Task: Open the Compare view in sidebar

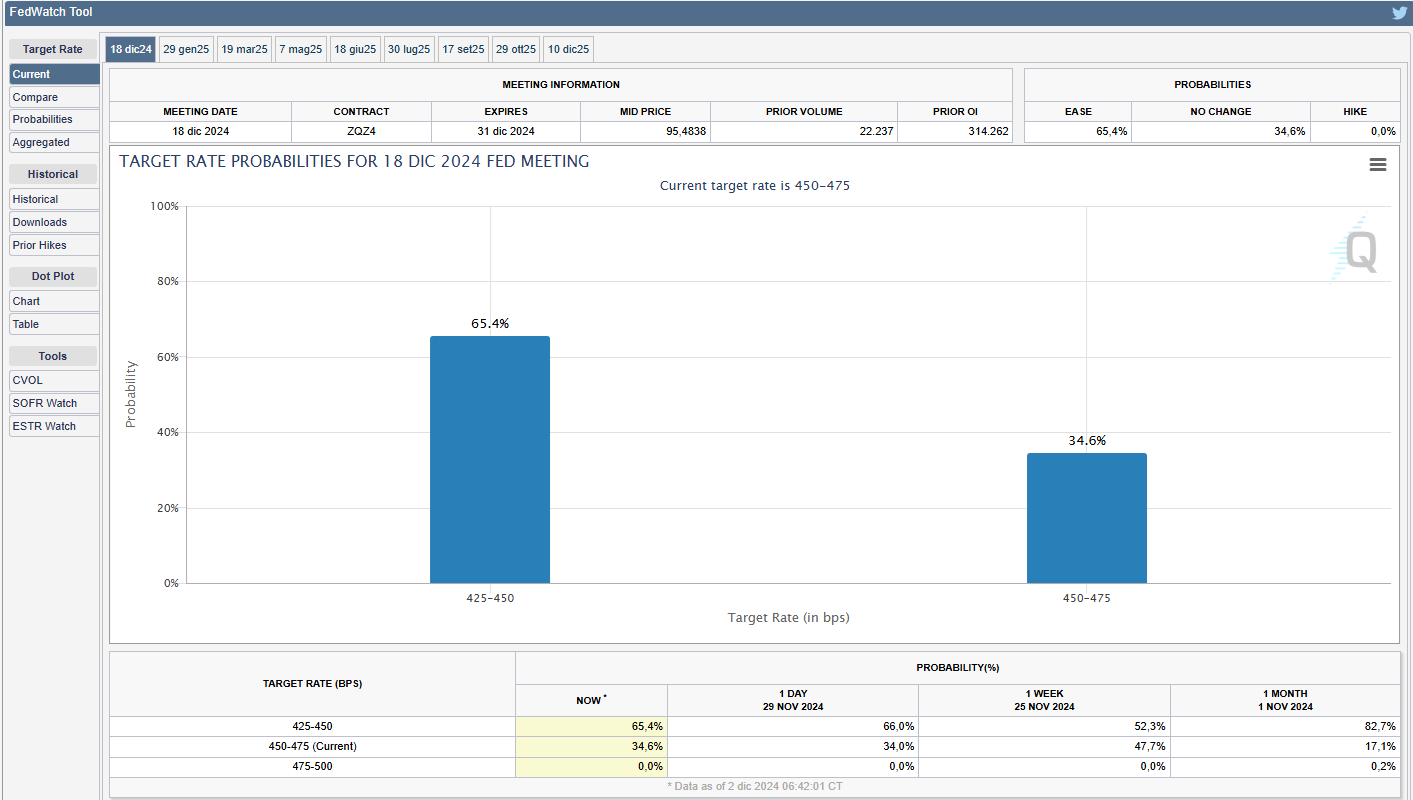Action: pyautogui.click(x=54, y=97)
